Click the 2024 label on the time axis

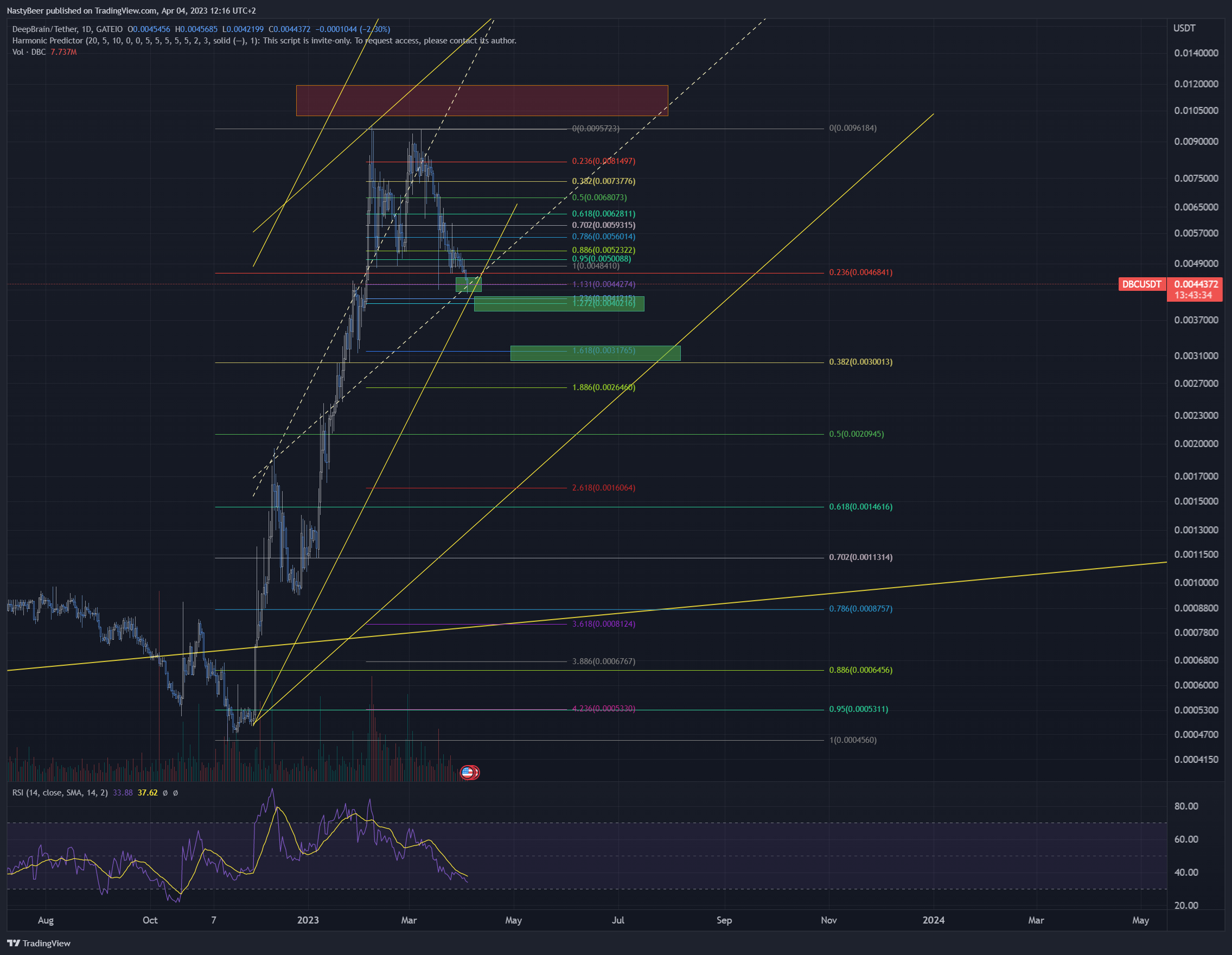pyautogui.click(x=933, y=920)
